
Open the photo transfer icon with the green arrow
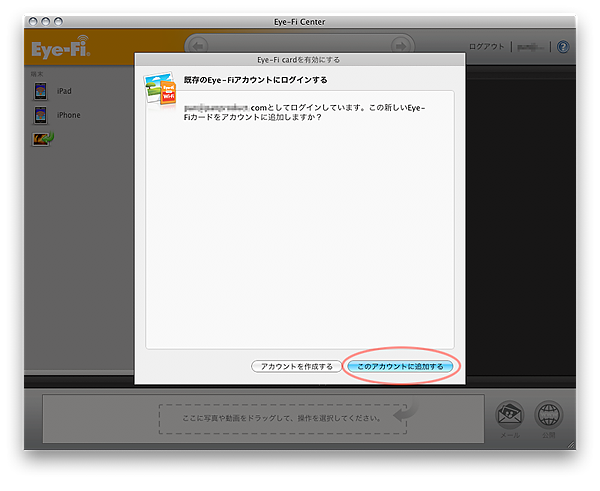pyautogui.click(x=43, y=139)
